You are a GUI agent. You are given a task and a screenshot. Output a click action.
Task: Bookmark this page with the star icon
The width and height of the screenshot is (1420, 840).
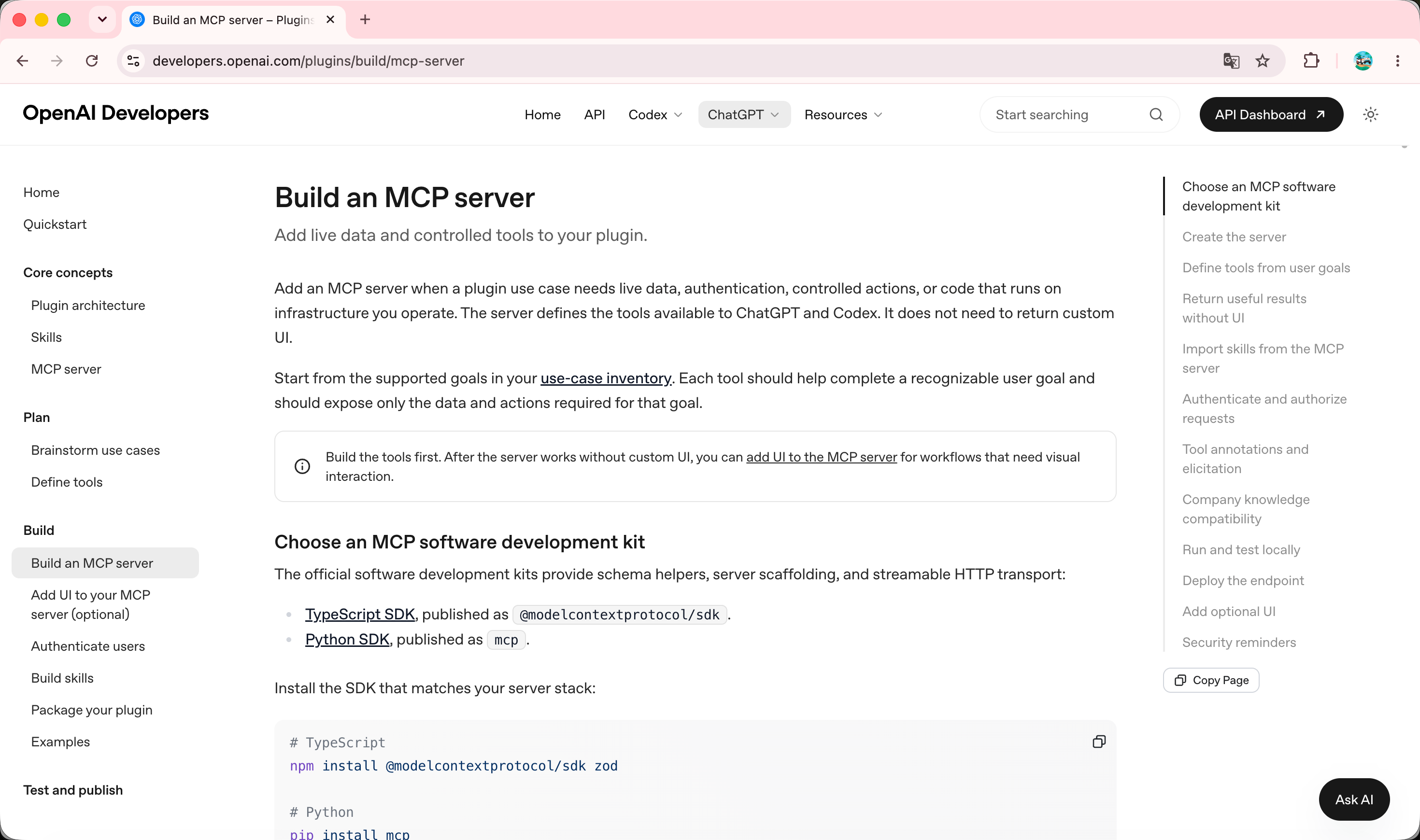(x=1262, y=60)
